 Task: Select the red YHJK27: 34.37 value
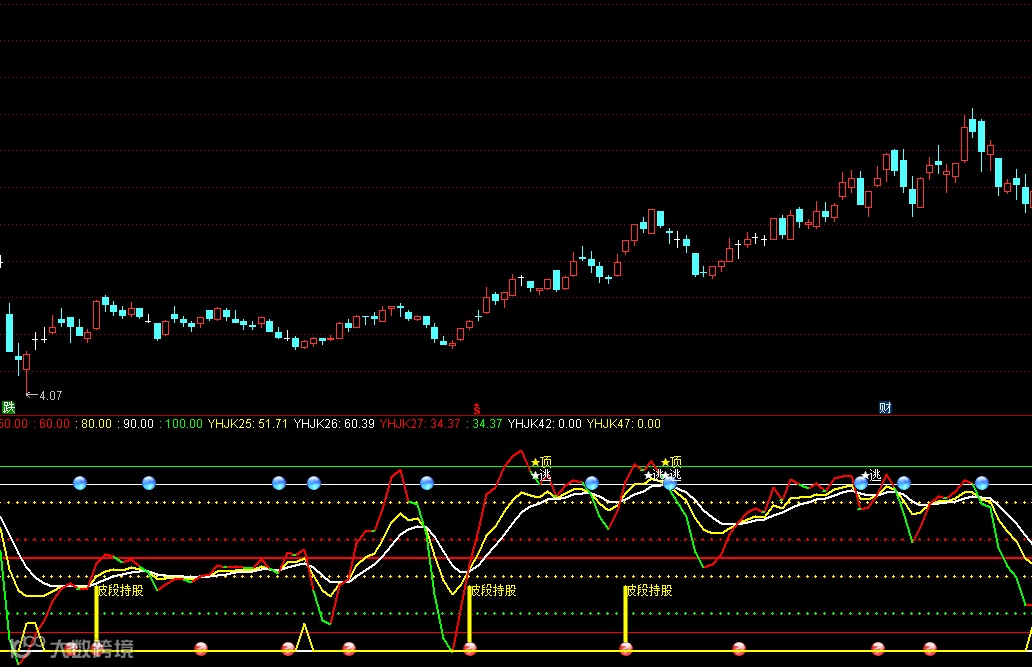tap(420, 424)
